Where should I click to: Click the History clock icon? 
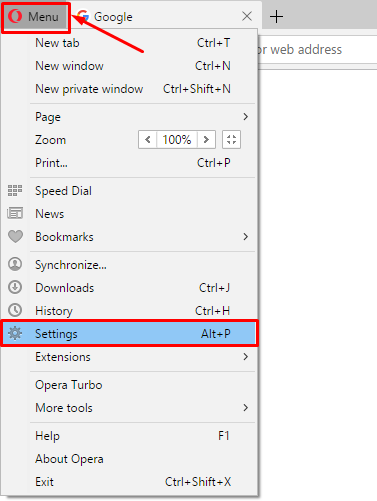[x=15, y=310]
